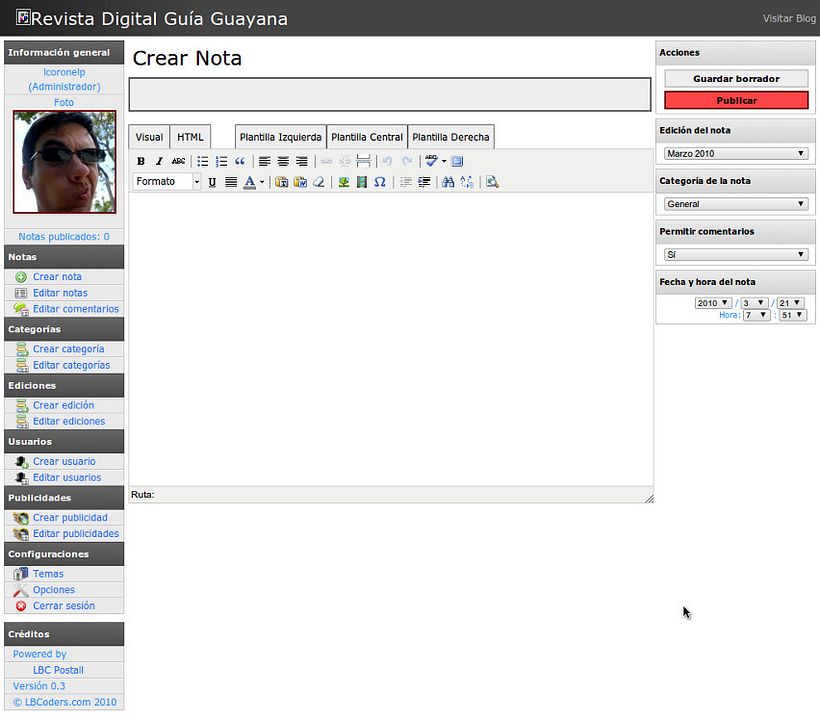Open find tool with binoculars icon
Image resolution: width=820 pixels, height=722 pixels.
point(448,182)
